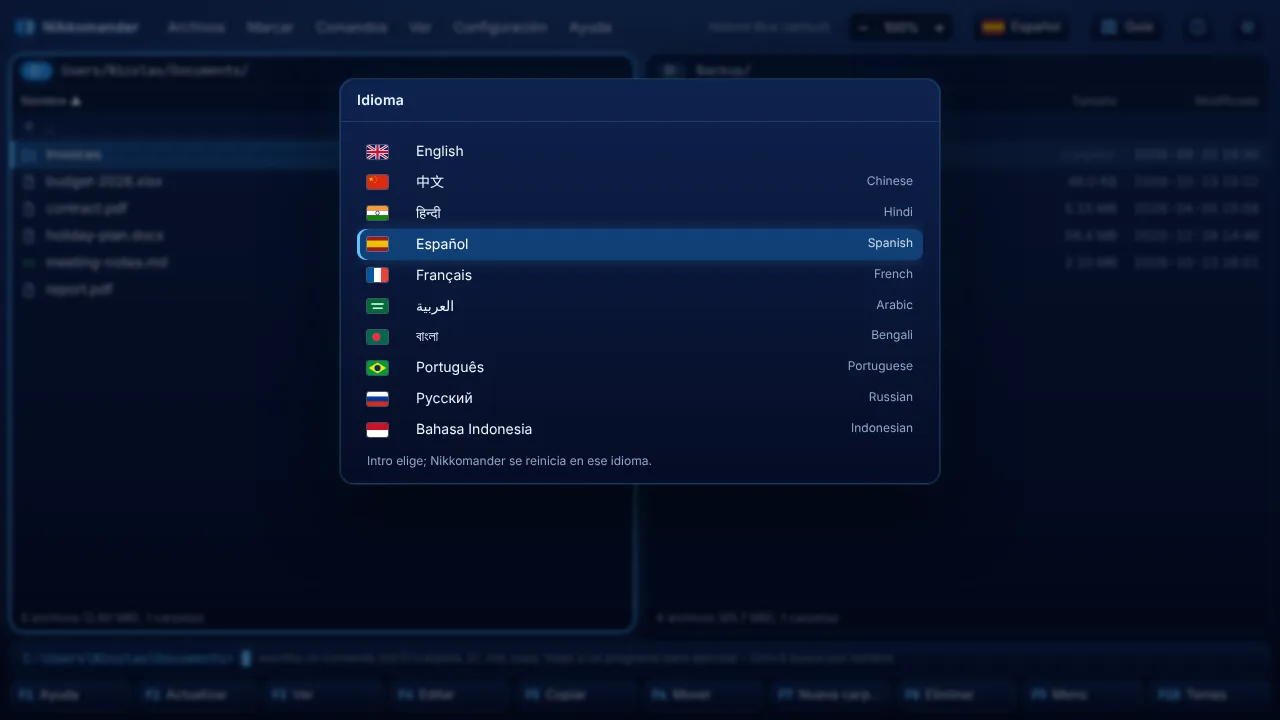Viewport: 1280px width, 720px height.
Task: Select the highlighted "Español" language name
Action: (x=442, y=244)
